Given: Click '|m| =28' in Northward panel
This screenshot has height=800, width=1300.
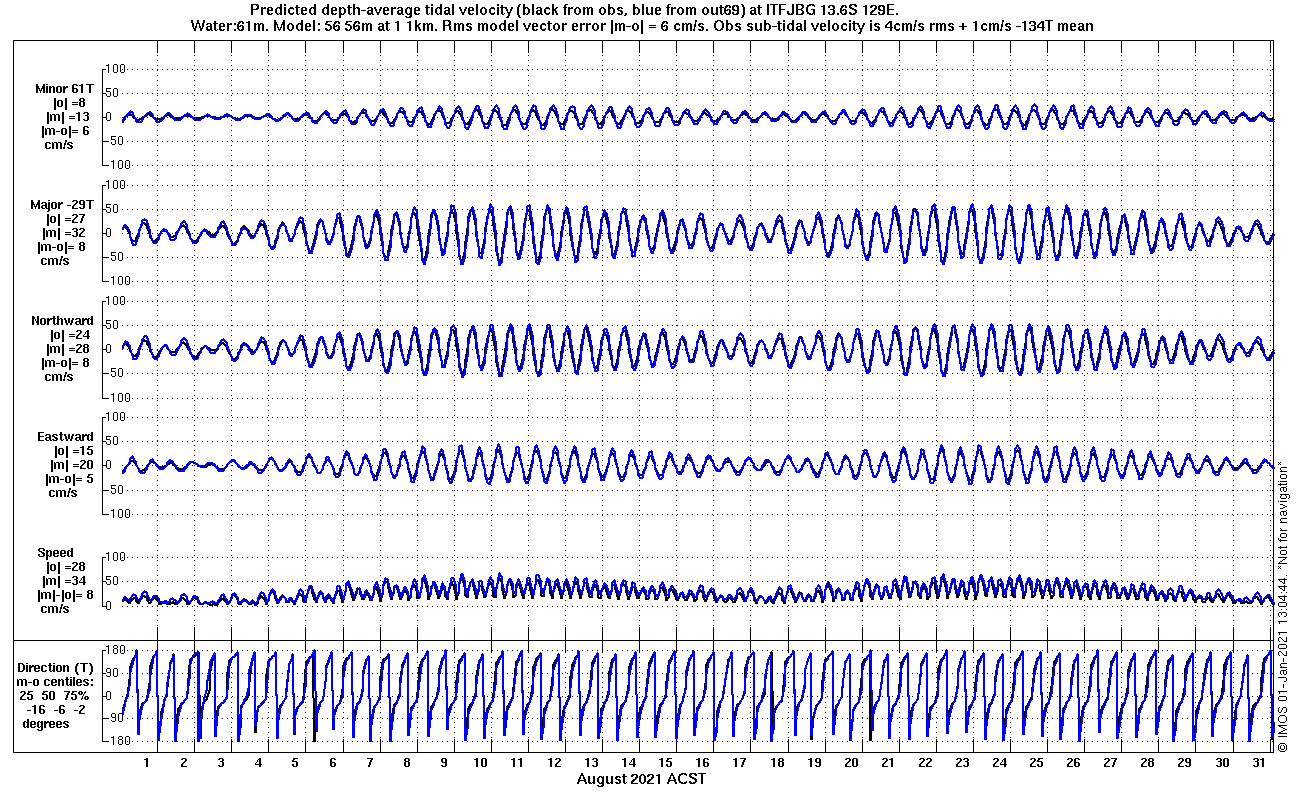Looking at the screenshot, I should [x=68, y=349].
